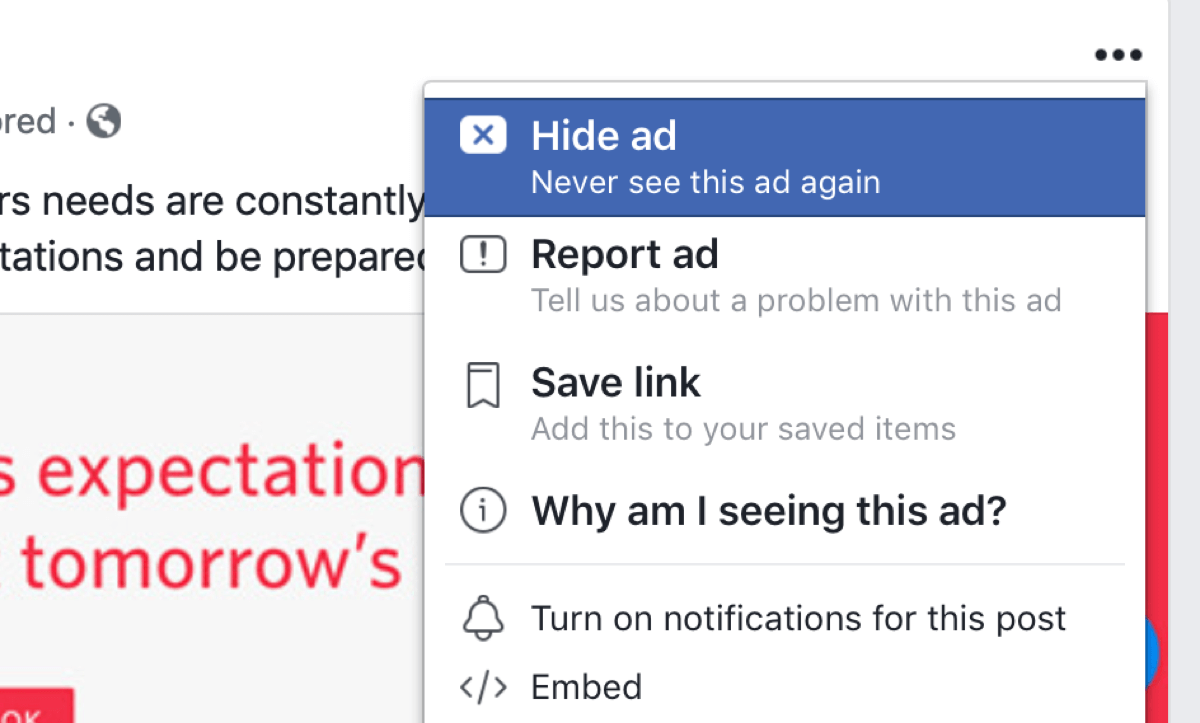
Task: Select the "Hide ad" menu title
Action: click(x=604, y=136)
